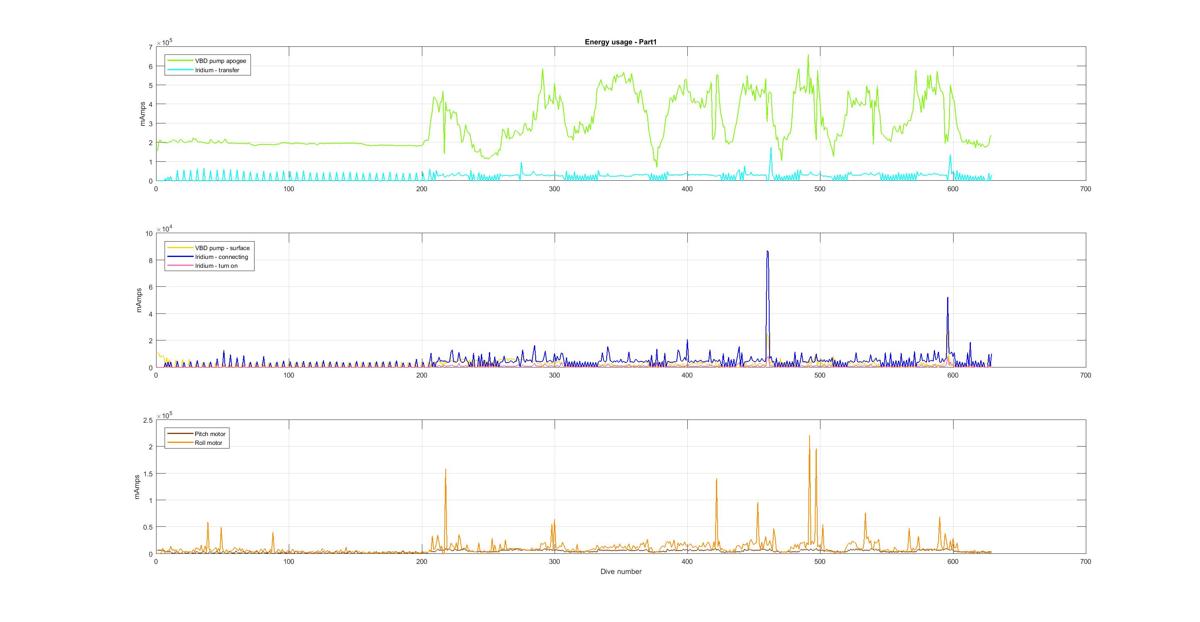
Task: Select the 'VBD pump apogee' legend entry
Action: [x=207, y=61]
